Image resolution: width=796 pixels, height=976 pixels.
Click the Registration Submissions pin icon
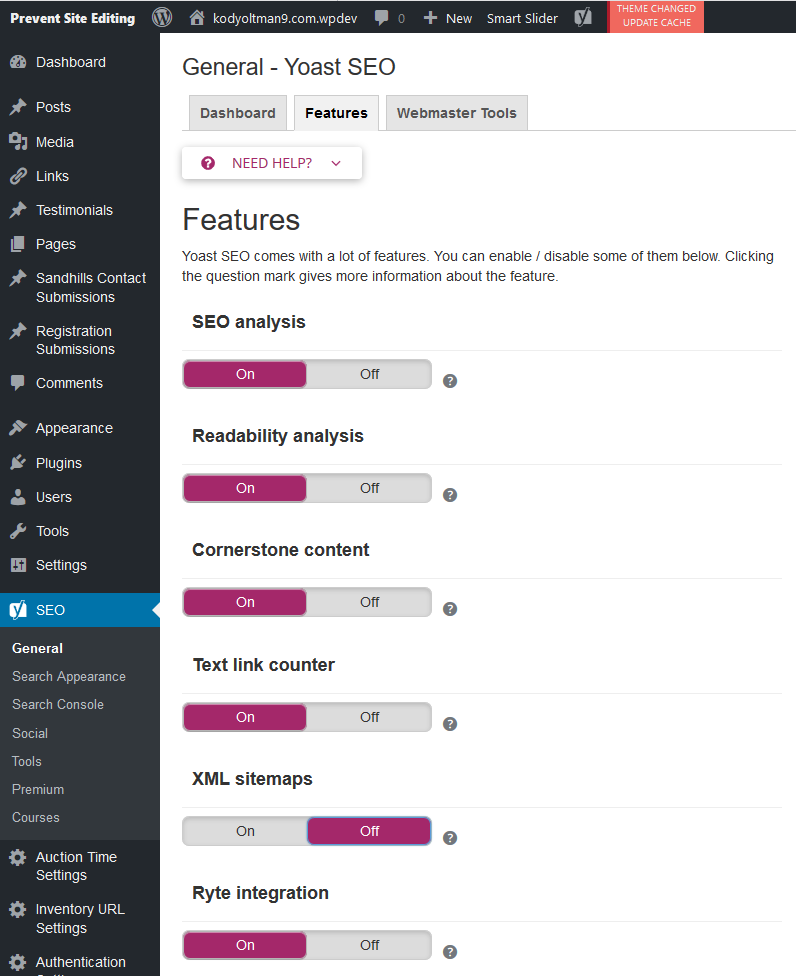click(18, 331)
